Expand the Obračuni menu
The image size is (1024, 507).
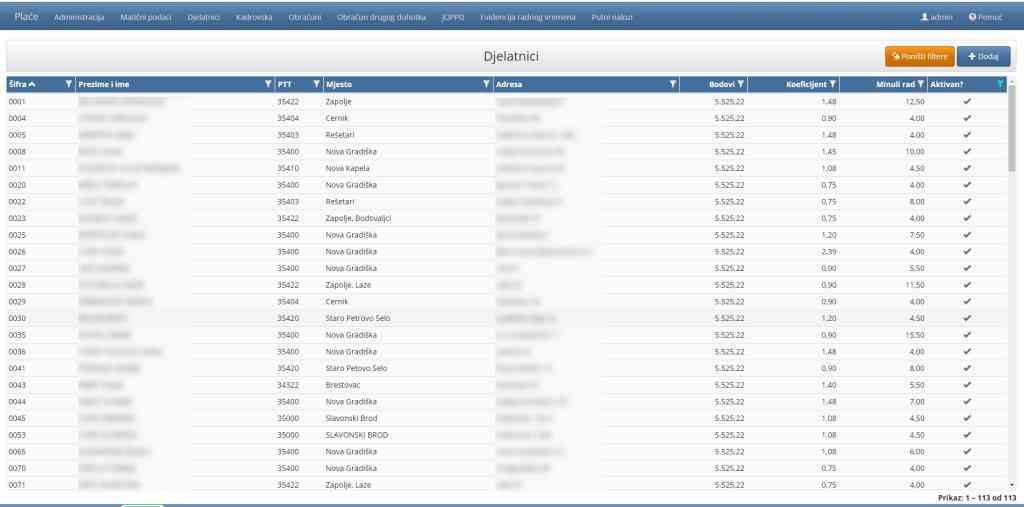(304, 18)
